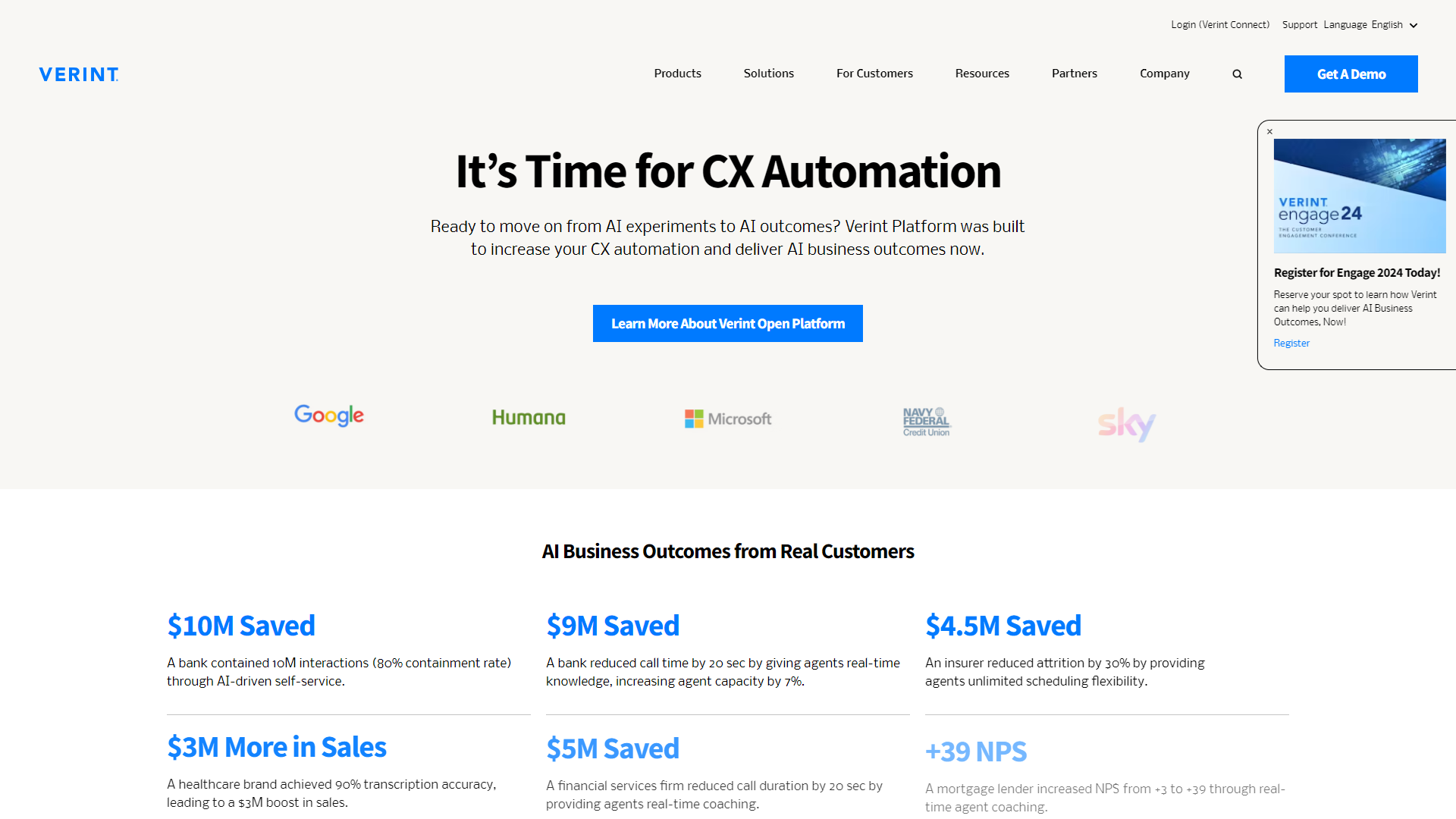Click the Sky logo icon

[x=1126, y=425]
